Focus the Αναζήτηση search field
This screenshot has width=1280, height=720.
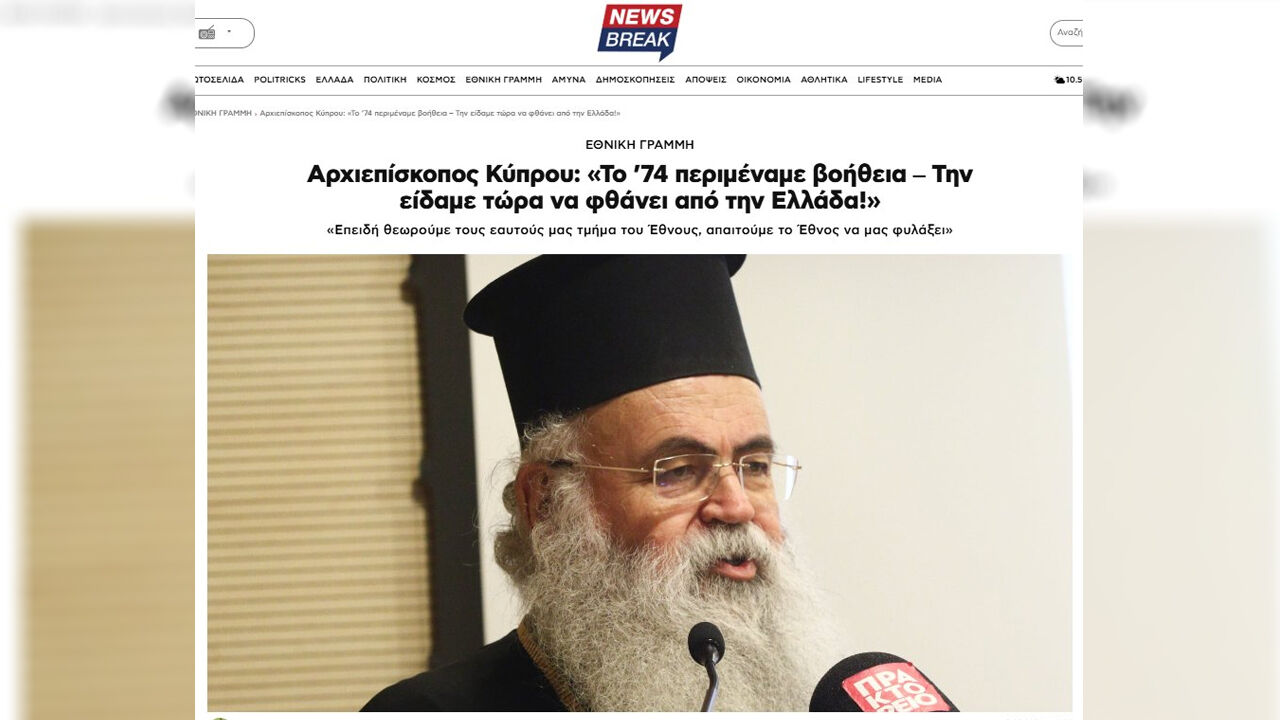(1067, 33)
